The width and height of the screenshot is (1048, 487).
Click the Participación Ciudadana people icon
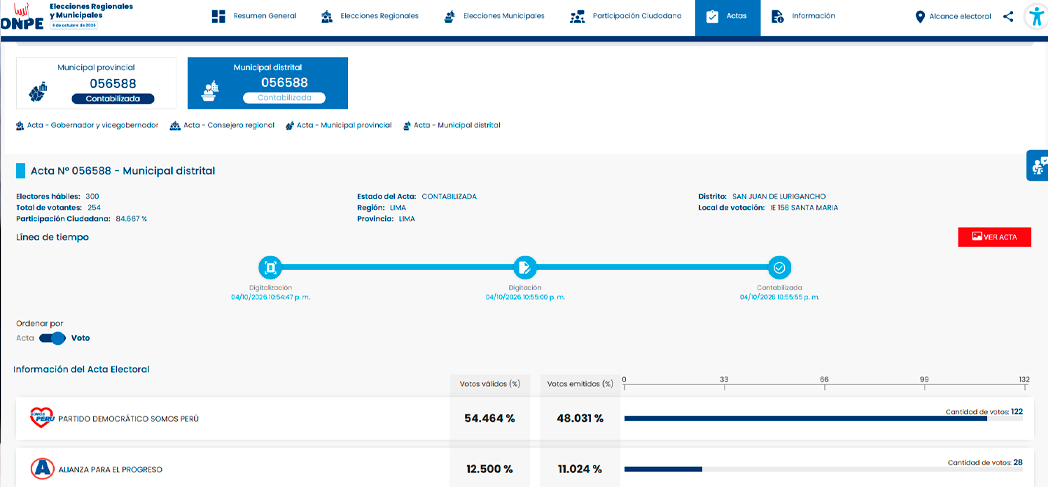[x=577, y=16]
